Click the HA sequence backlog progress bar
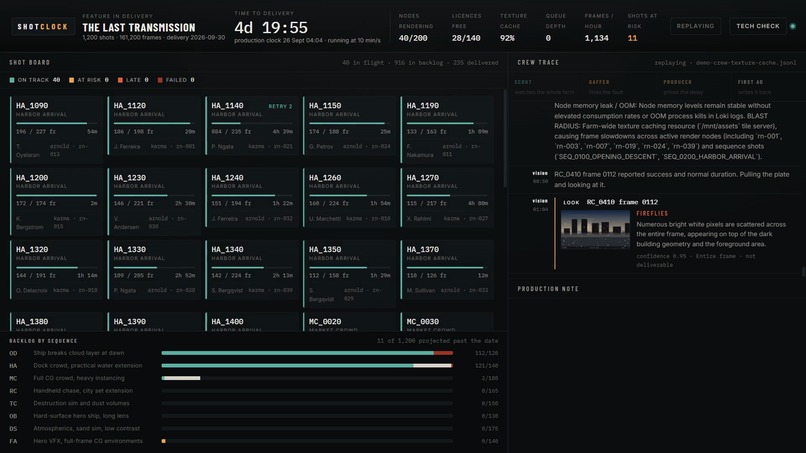 click(307, 366)
